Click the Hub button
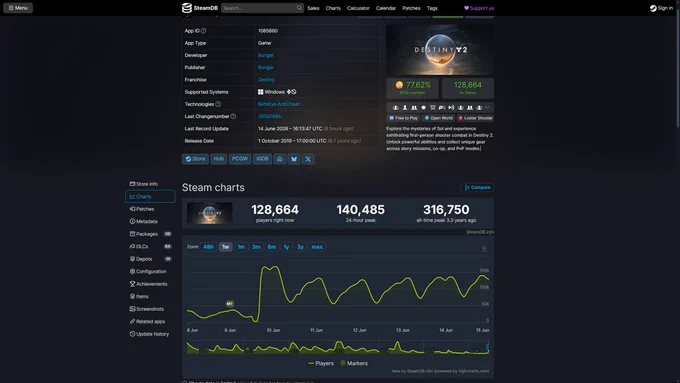 [x=219, y=159]
